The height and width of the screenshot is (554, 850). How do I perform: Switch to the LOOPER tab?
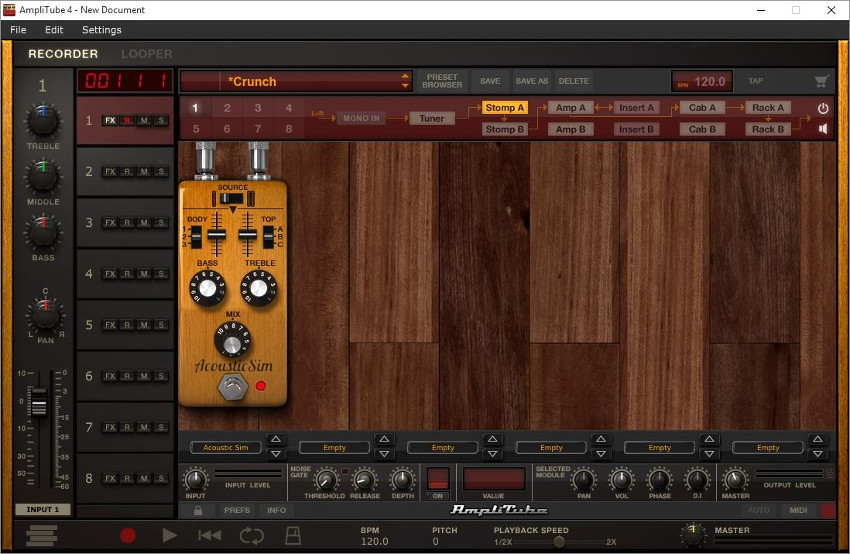(x=146, y=54)
